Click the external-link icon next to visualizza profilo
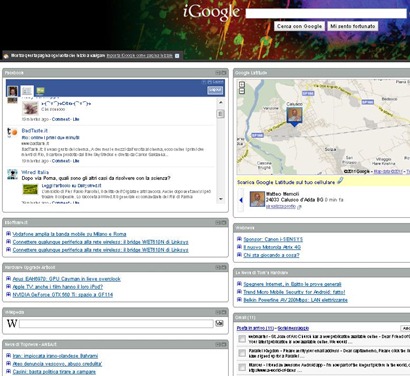 click(x=299, y=207)
